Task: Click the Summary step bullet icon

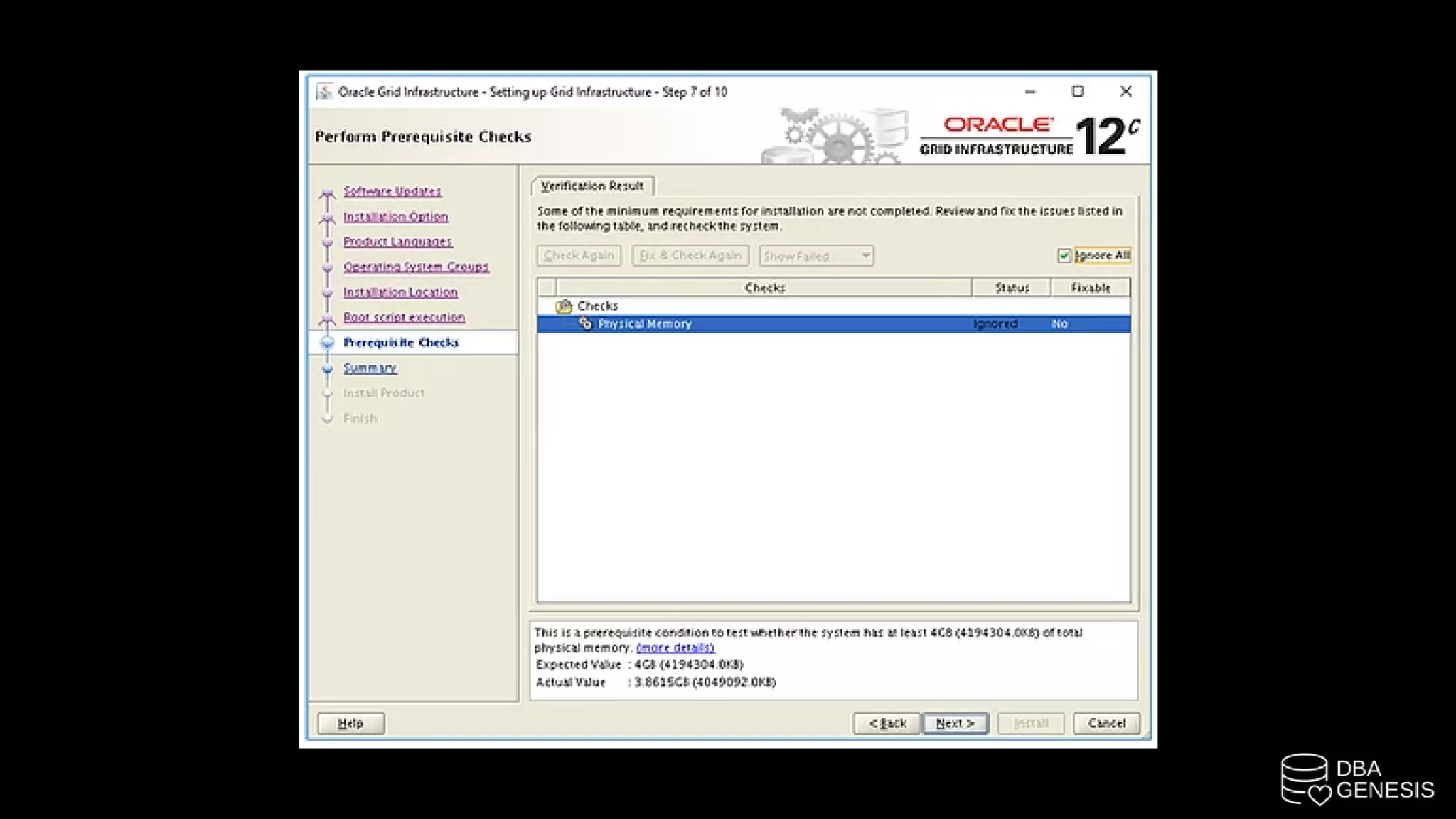Action: coord(327,368)
